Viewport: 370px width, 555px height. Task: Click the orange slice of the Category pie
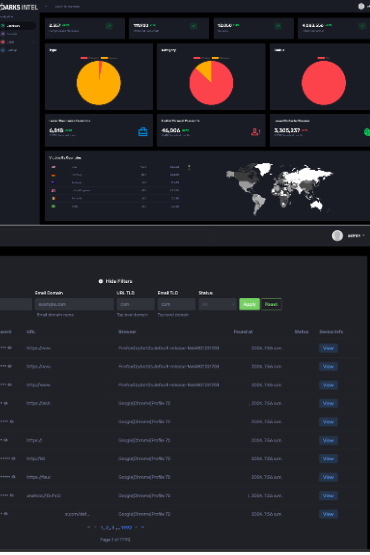[x=205, y=69]
